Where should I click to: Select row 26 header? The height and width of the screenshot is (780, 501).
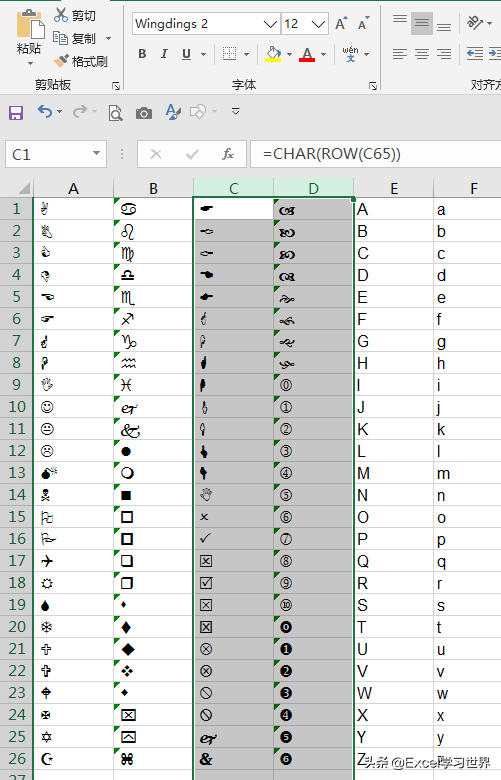point(16,759)
